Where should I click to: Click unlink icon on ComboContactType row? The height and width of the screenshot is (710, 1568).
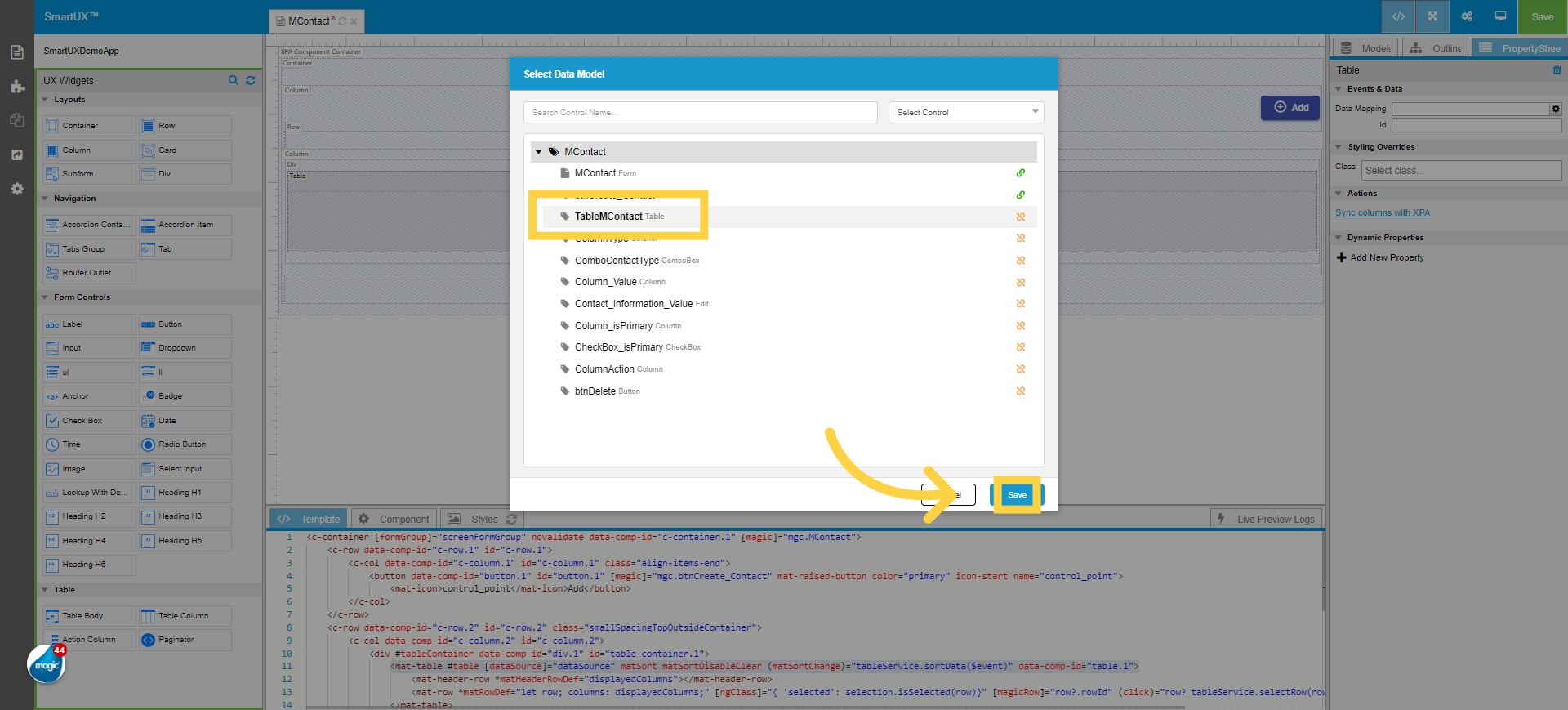coord(1021,261)
